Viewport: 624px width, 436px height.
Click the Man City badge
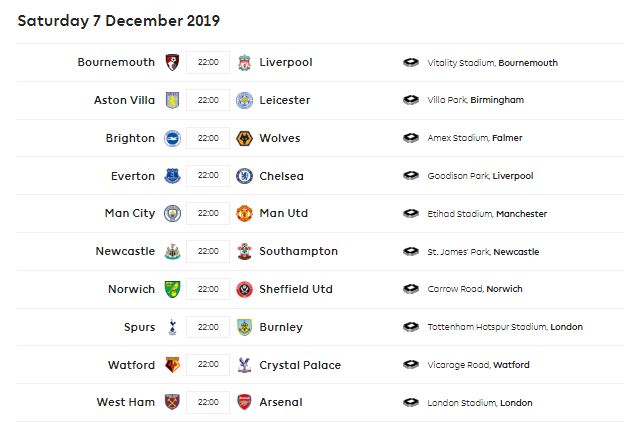[x=173, y=213]
